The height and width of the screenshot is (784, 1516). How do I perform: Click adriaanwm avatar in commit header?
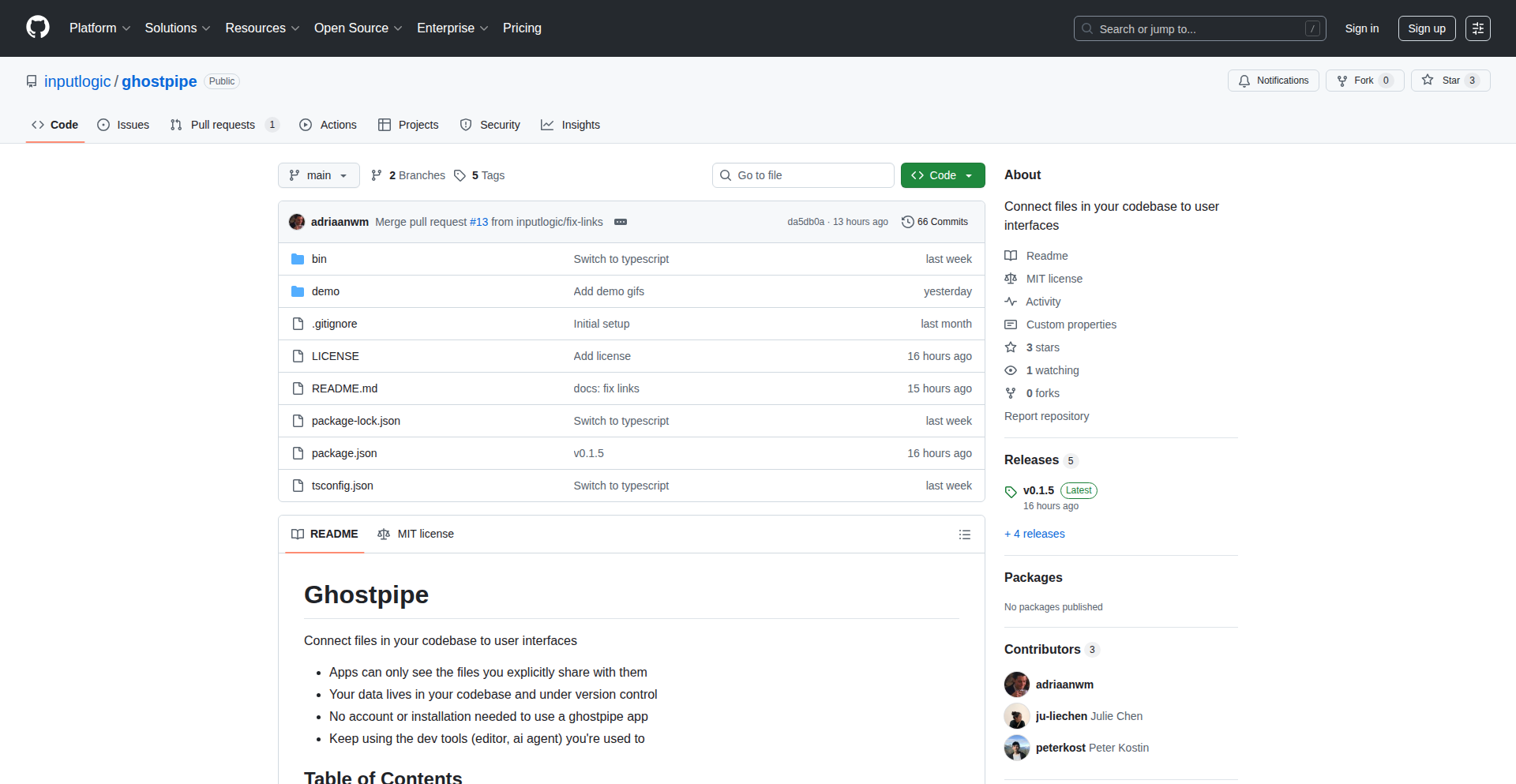coord(297,222)
